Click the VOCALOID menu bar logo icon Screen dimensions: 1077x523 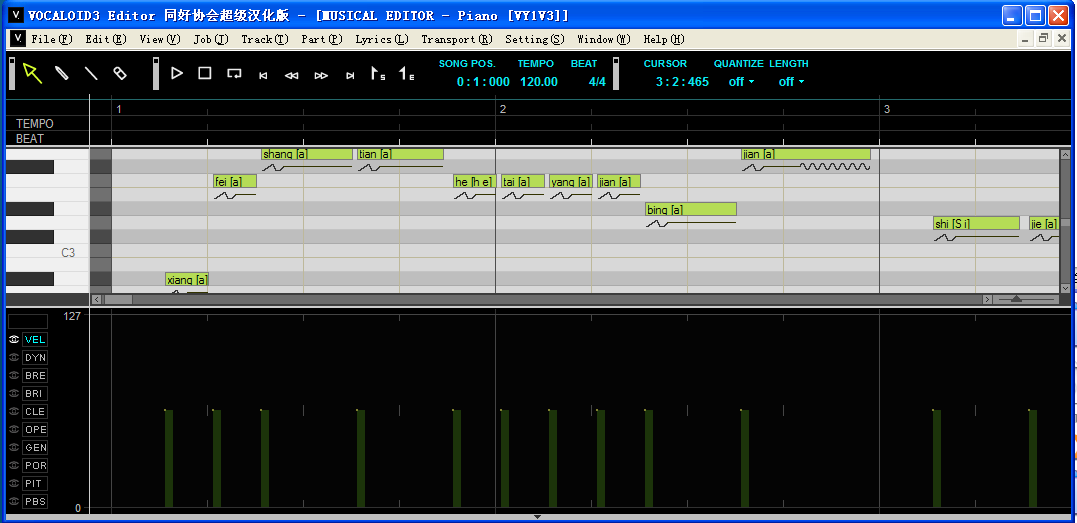[x=19, y=38]
